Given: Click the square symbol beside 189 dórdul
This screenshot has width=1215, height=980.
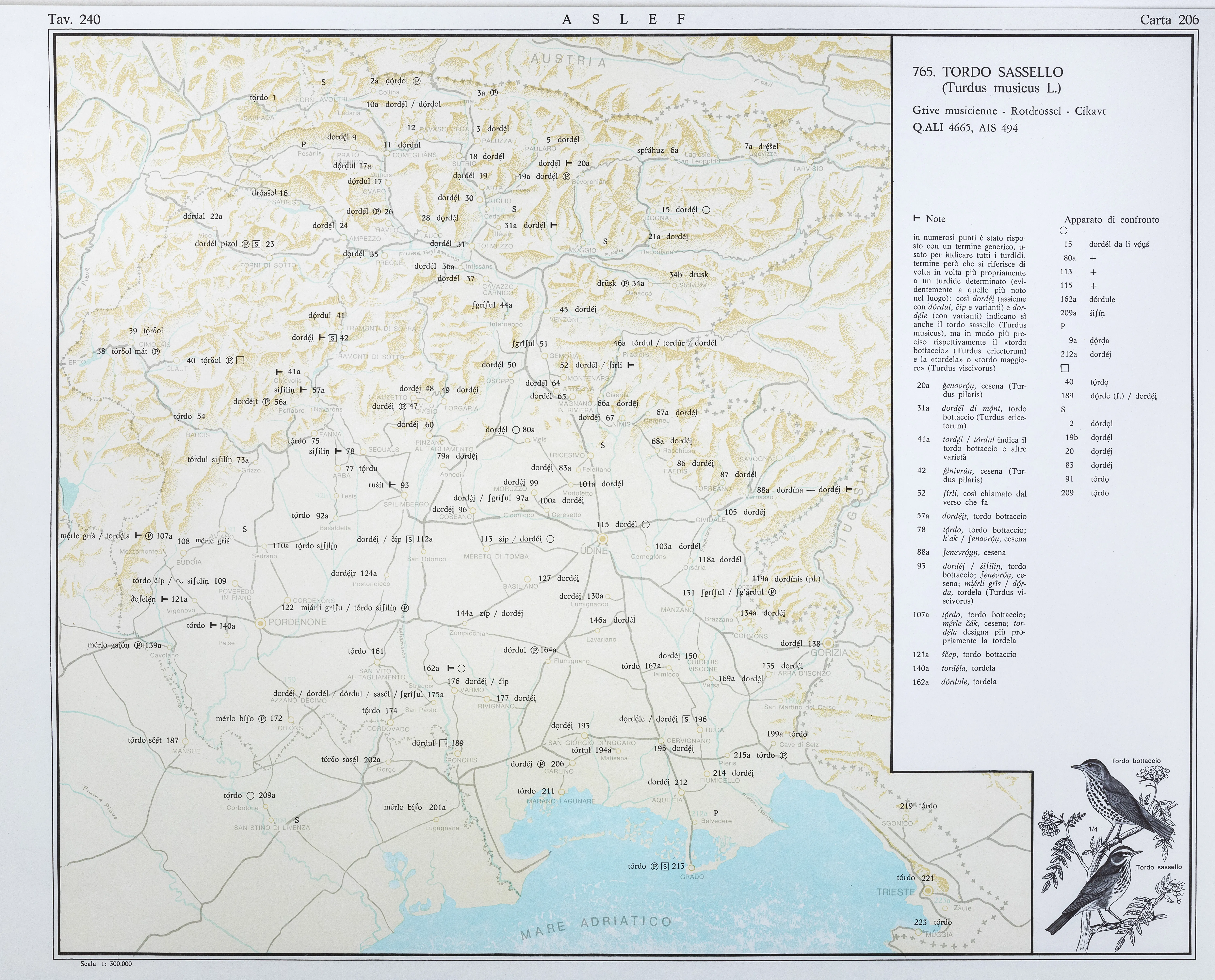Looking at the screenshot, I should (443, 743).
